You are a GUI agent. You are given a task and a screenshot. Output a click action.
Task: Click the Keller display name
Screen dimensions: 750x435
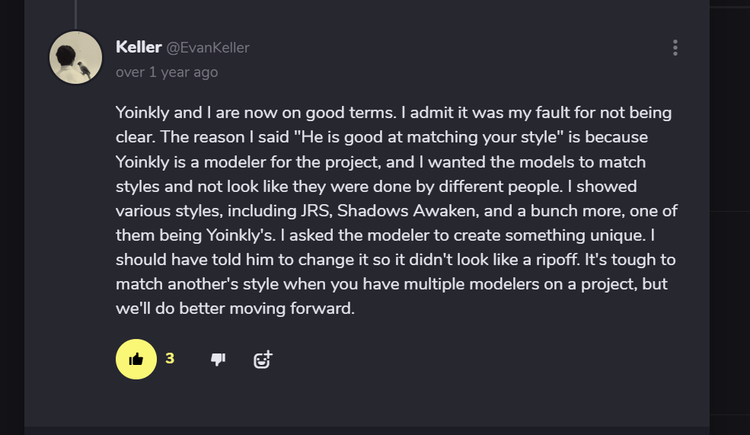[x=139, y=47]
